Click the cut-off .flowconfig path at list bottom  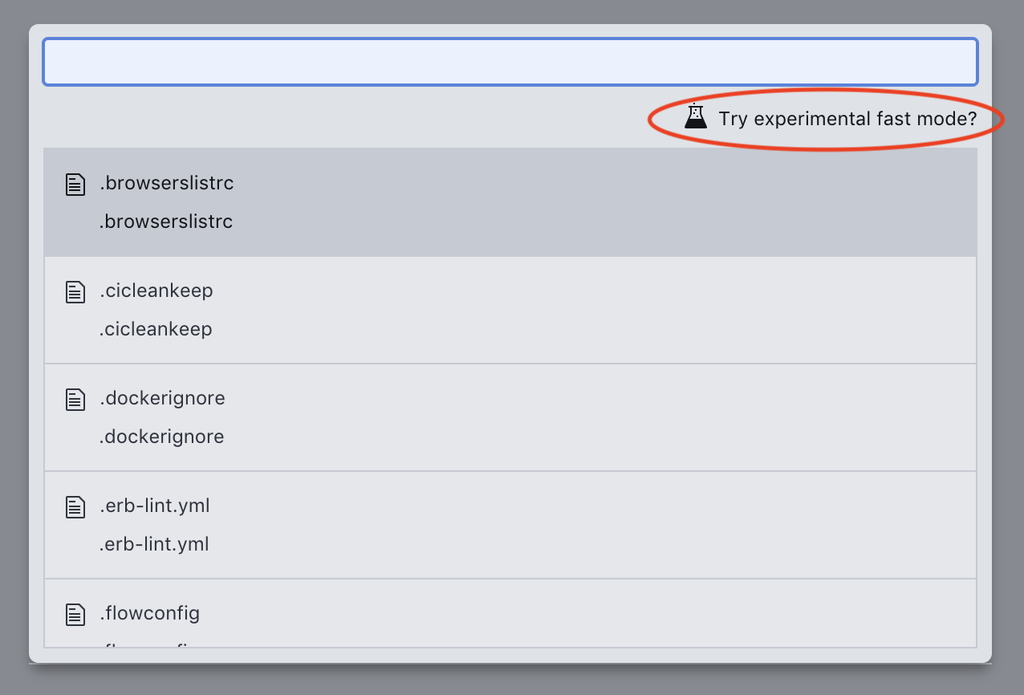click(x=150, y=643)
